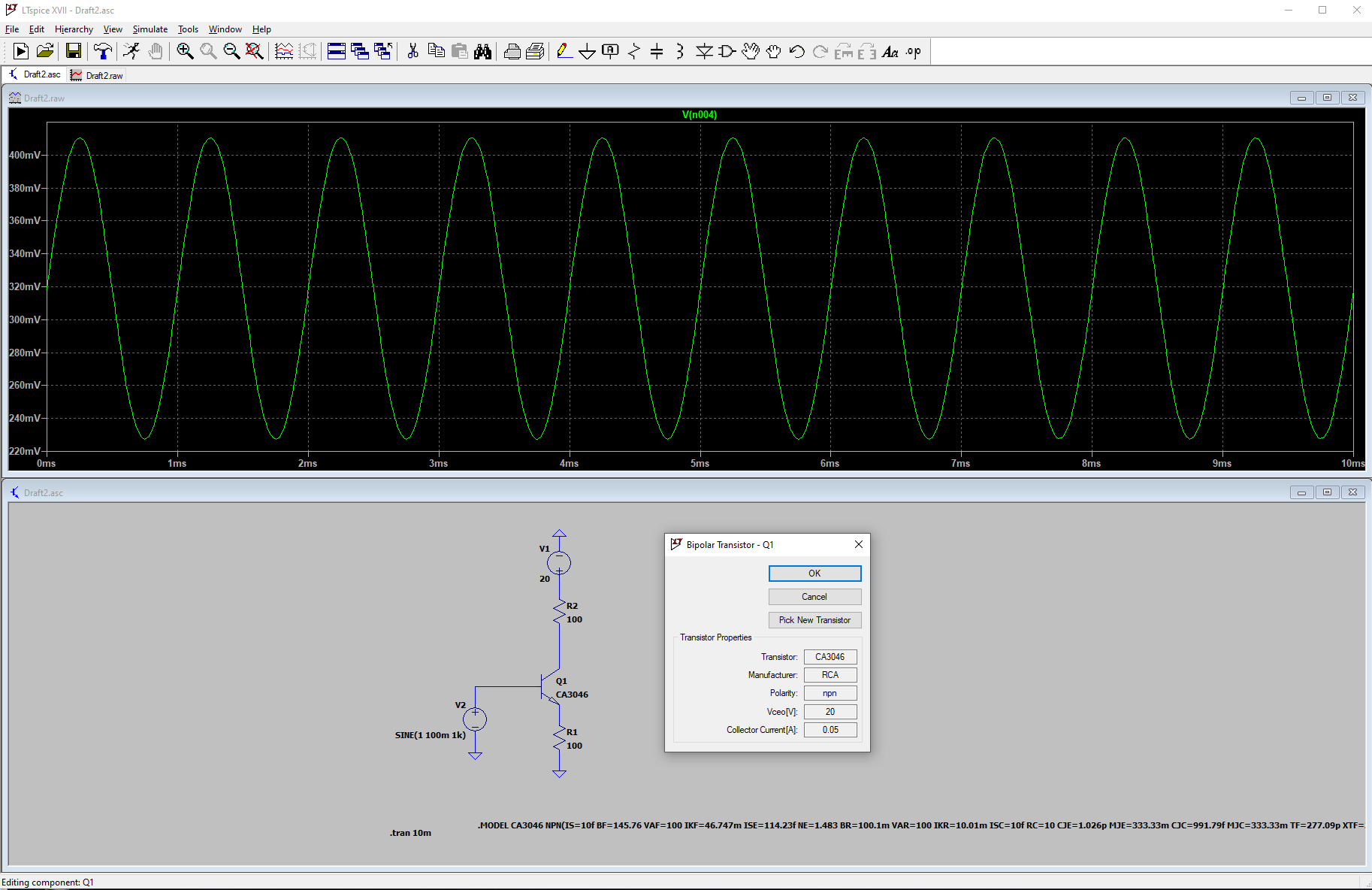Screen dimensions: 1372x890
Task: Click the .MODEL CA3046 directive text
Action: click(x=921, y=825)
